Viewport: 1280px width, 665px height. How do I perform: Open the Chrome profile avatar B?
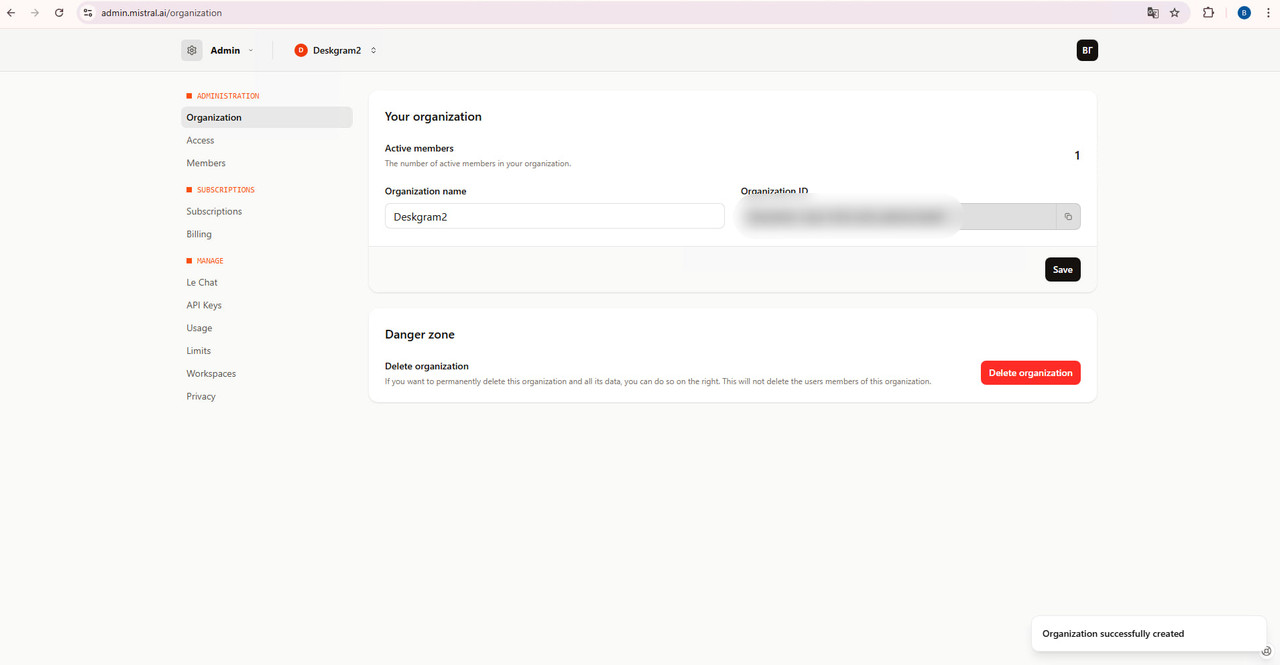(1244, 13)
